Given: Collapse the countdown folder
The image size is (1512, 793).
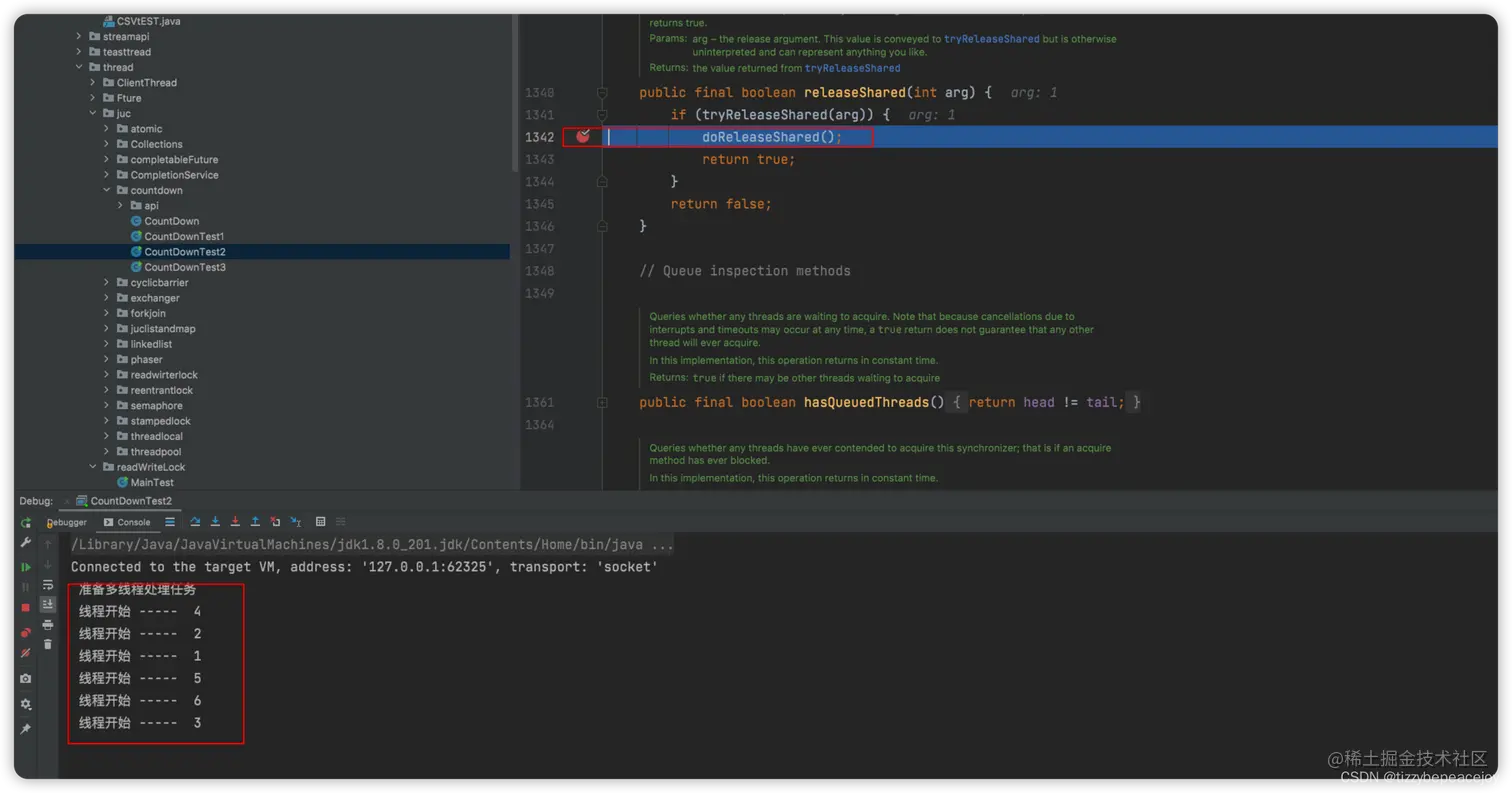Looking at the screenshot, I should coord(107,190).
